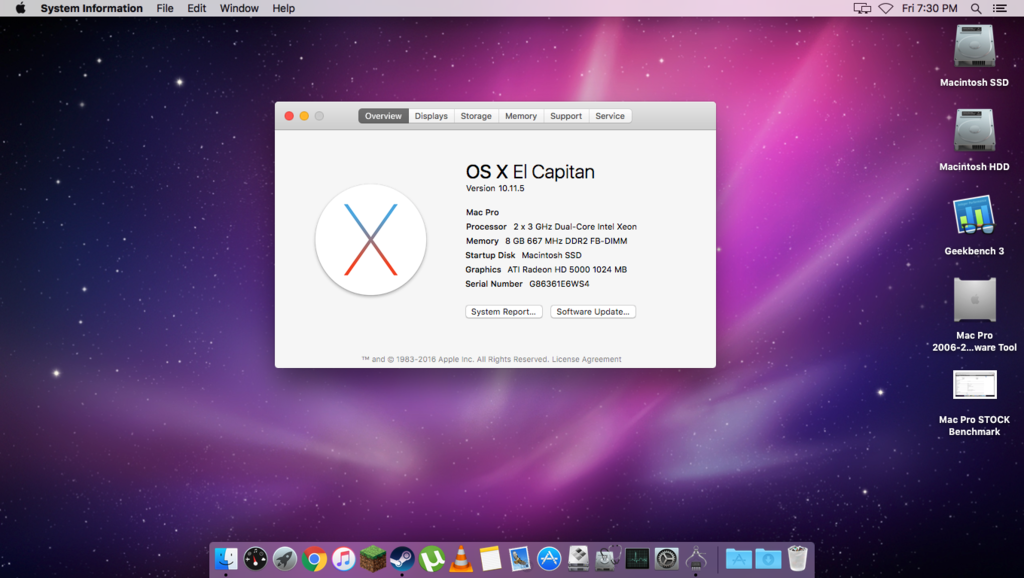Click the OS X El Capitan logo

point(370,240)
